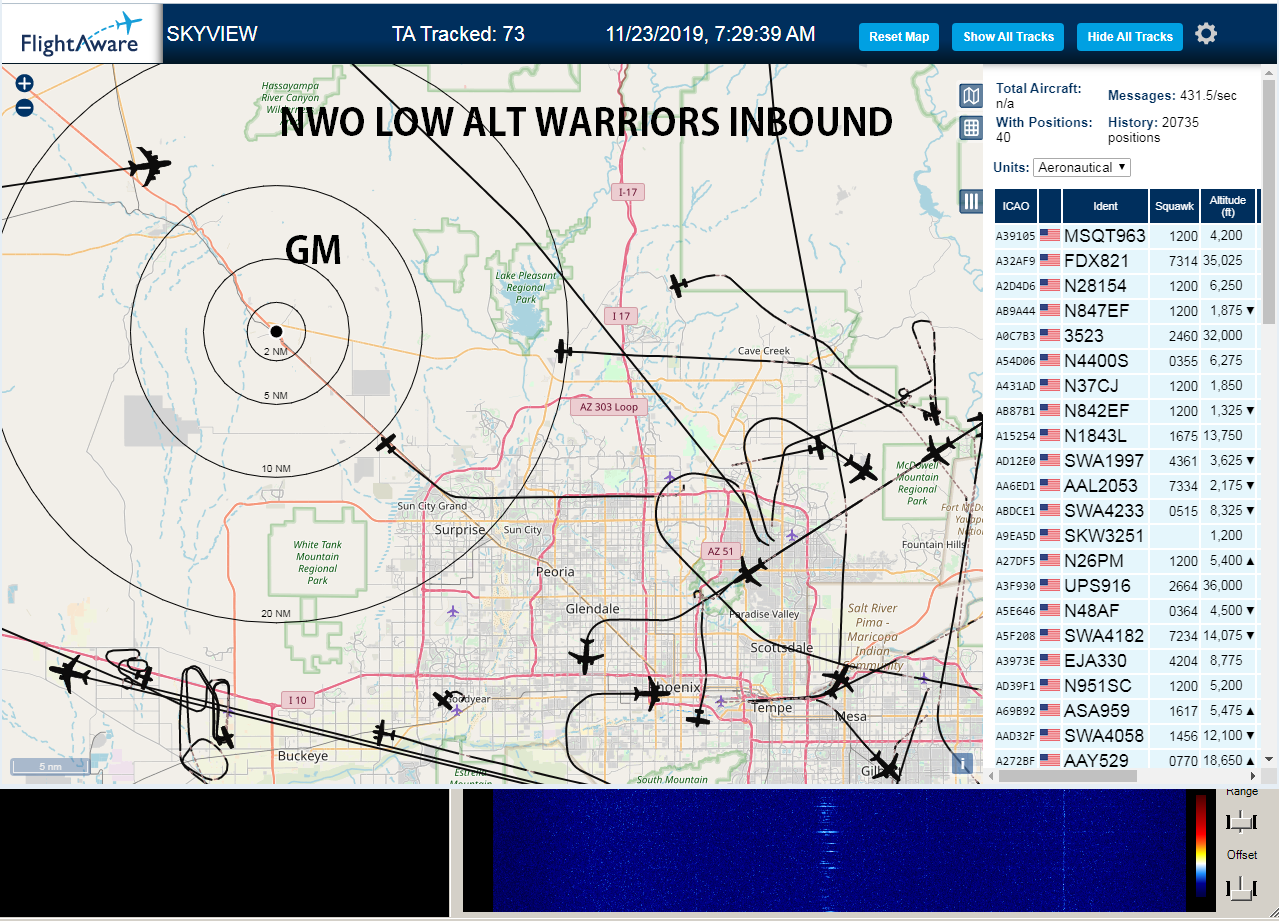1279x921 pixels.
Task: Click the grid table view icon
Action: 970,128
